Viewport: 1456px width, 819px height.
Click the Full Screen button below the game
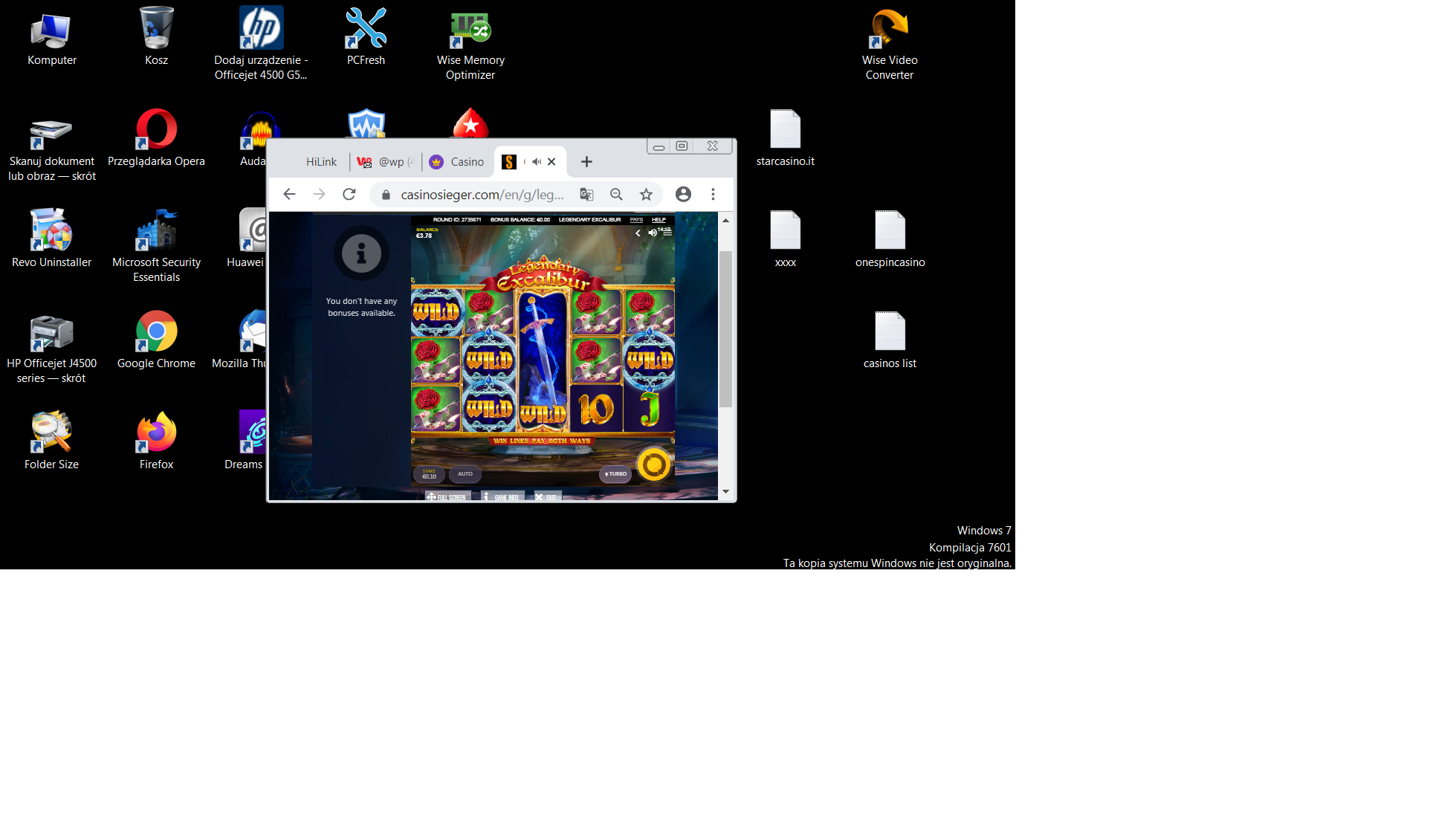point(447,496)
